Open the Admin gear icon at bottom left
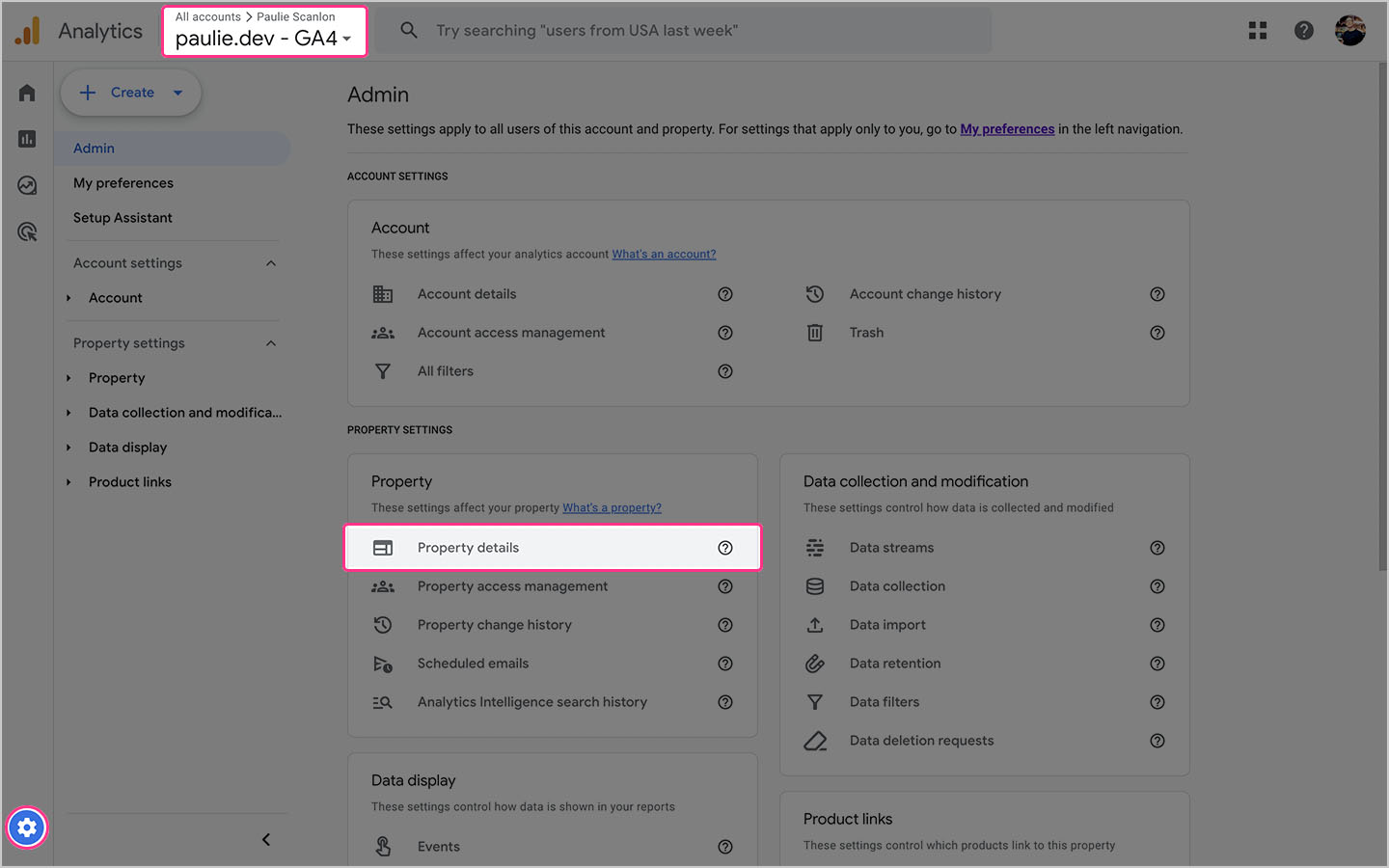 pyautogui.click(x=26, y=827)
